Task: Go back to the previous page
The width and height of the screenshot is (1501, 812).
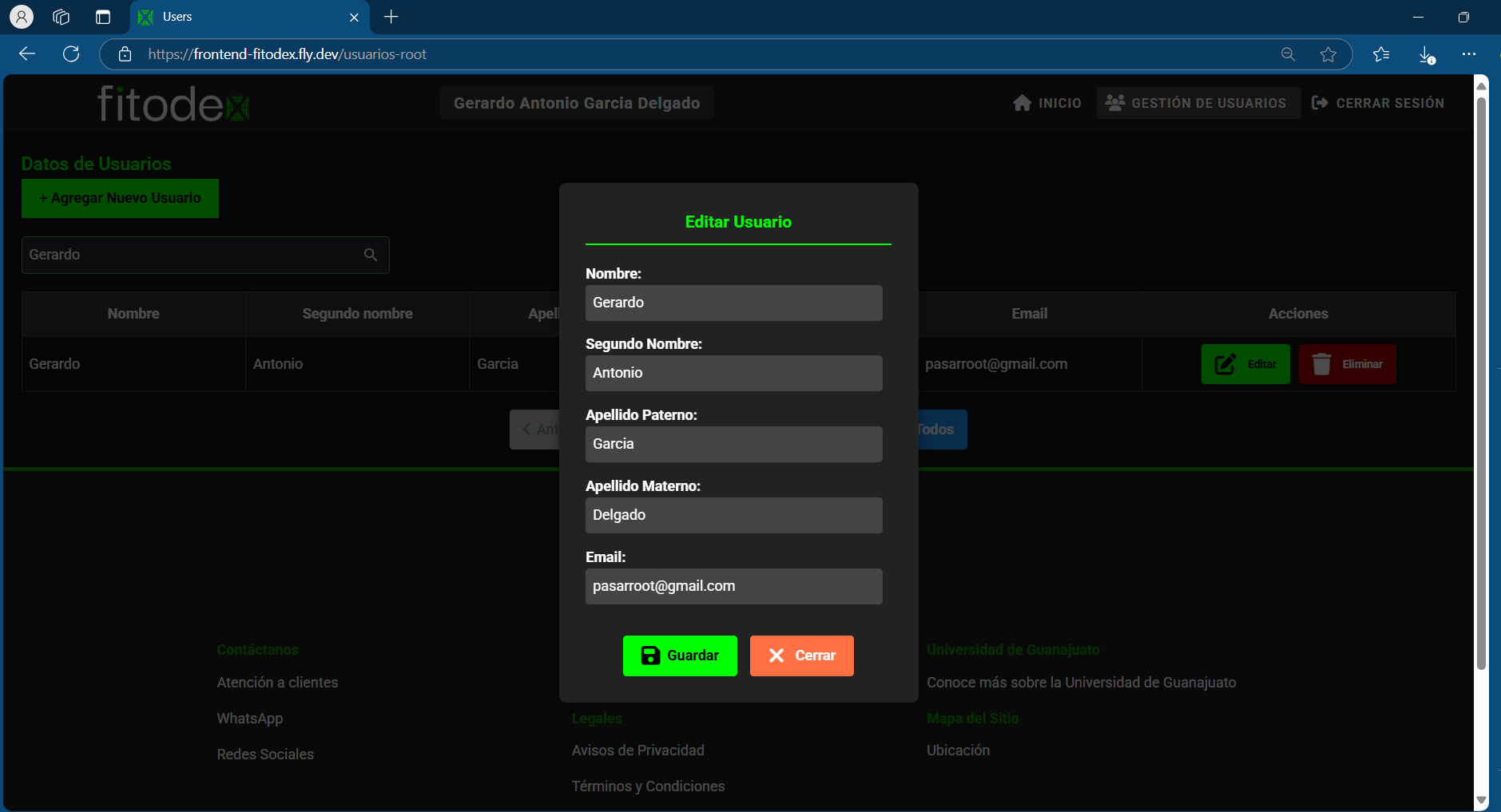Action: click(27, 54)
